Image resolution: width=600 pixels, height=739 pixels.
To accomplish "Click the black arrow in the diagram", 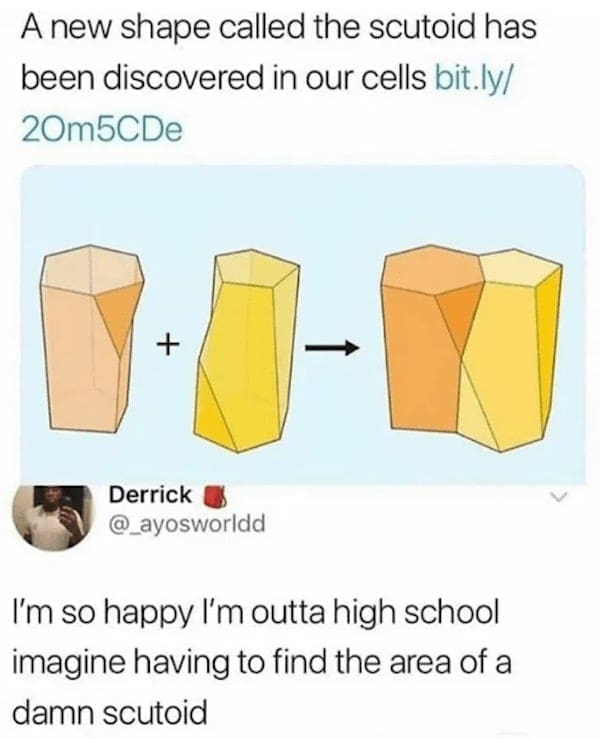I will 331,349.
